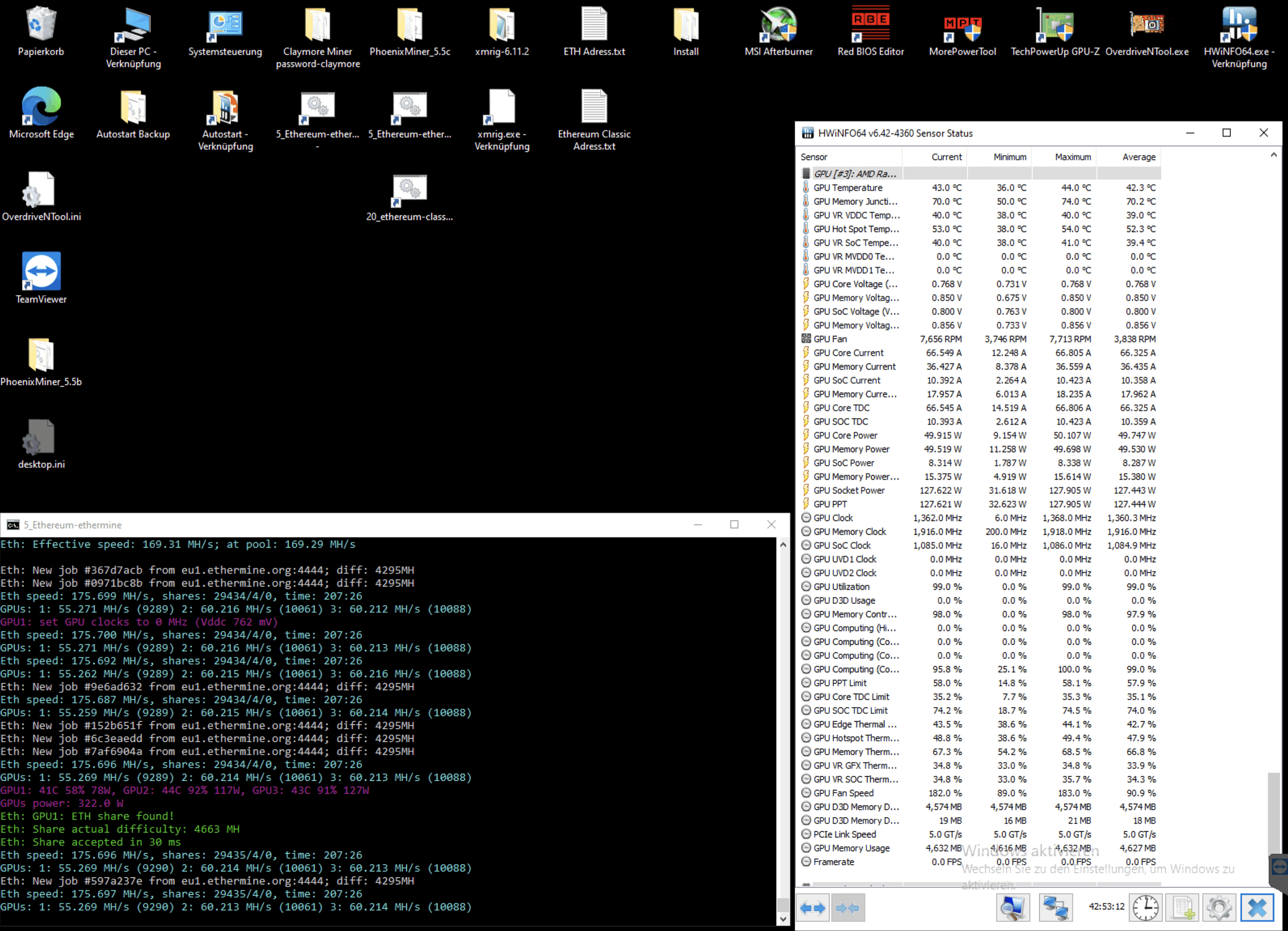
Task: Select the Framerate sensor row
Action: (980, 862)
